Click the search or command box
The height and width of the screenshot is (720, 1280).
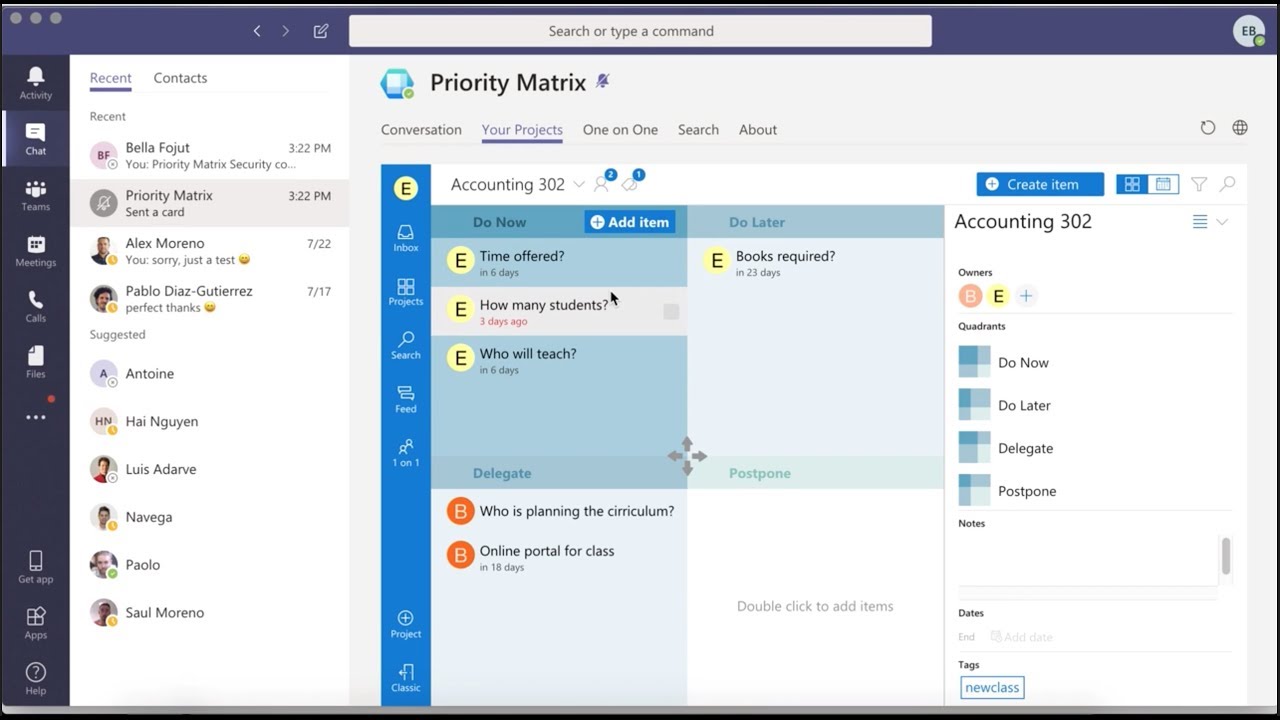click(640, 31)
